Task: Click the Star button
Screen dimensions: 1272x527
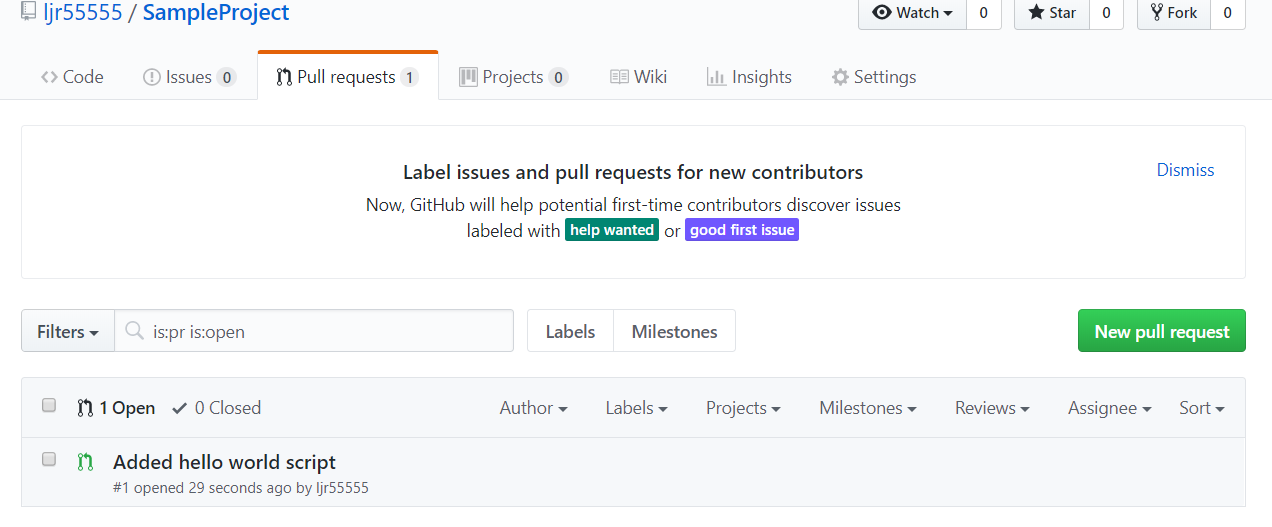Action: 1052,13
